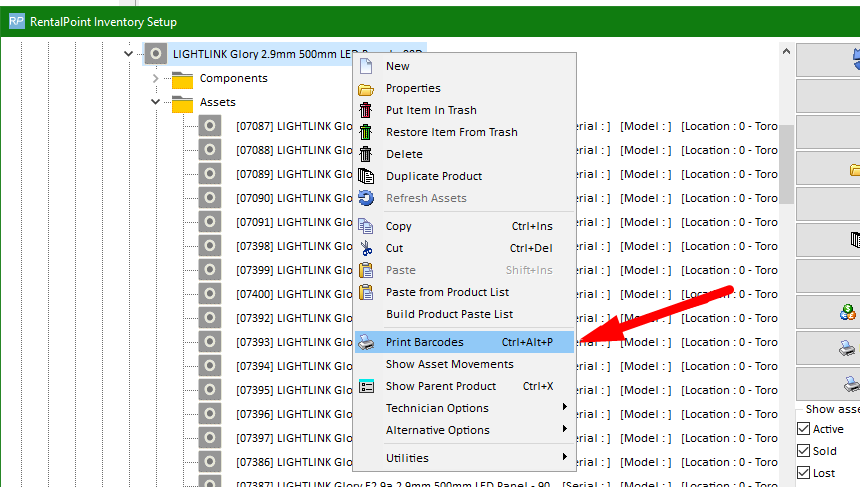Click asset icon for item 07090

click(x=210, y=198)
